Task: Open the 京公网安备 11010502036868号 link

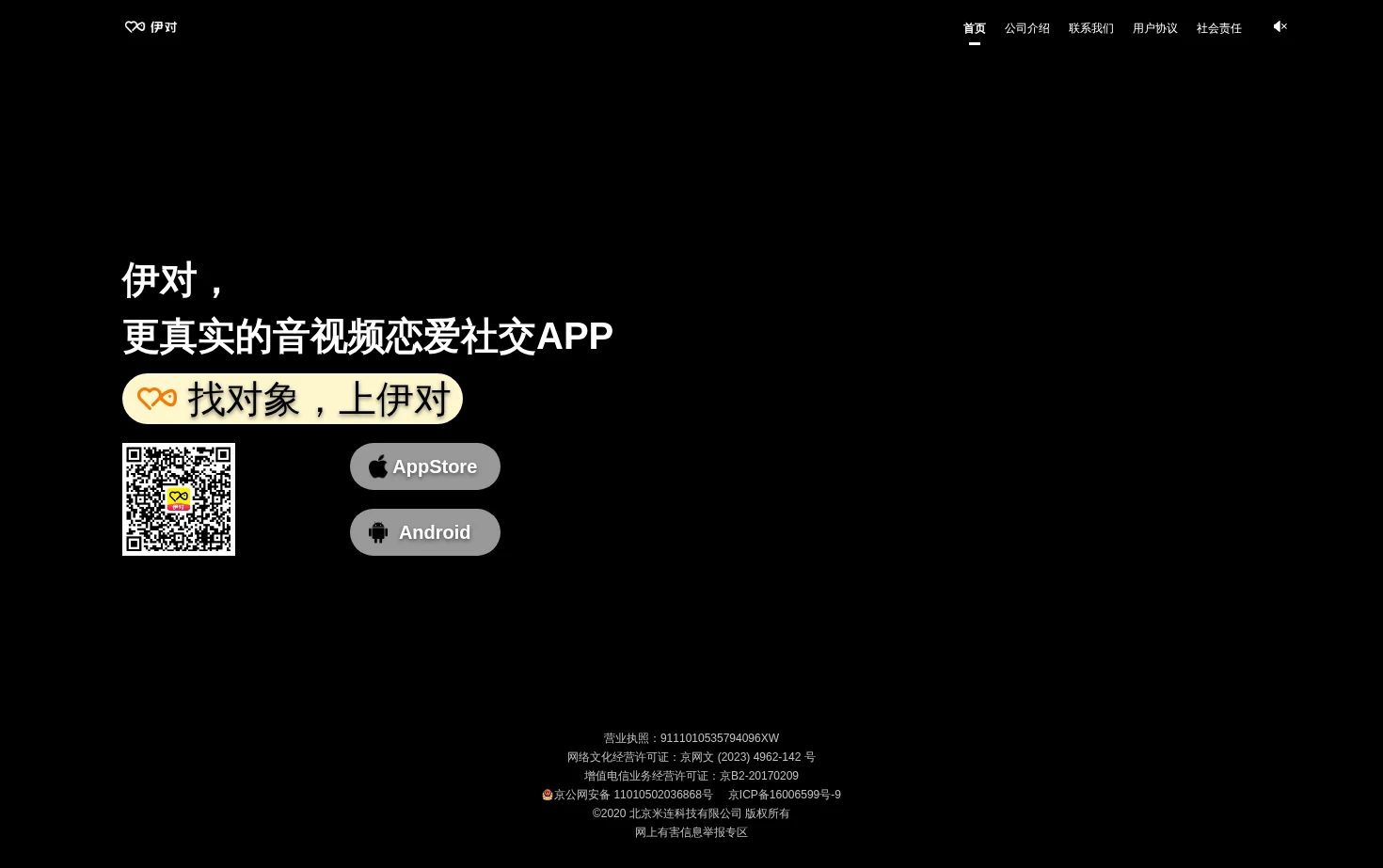Action: (x=633, y=795)
